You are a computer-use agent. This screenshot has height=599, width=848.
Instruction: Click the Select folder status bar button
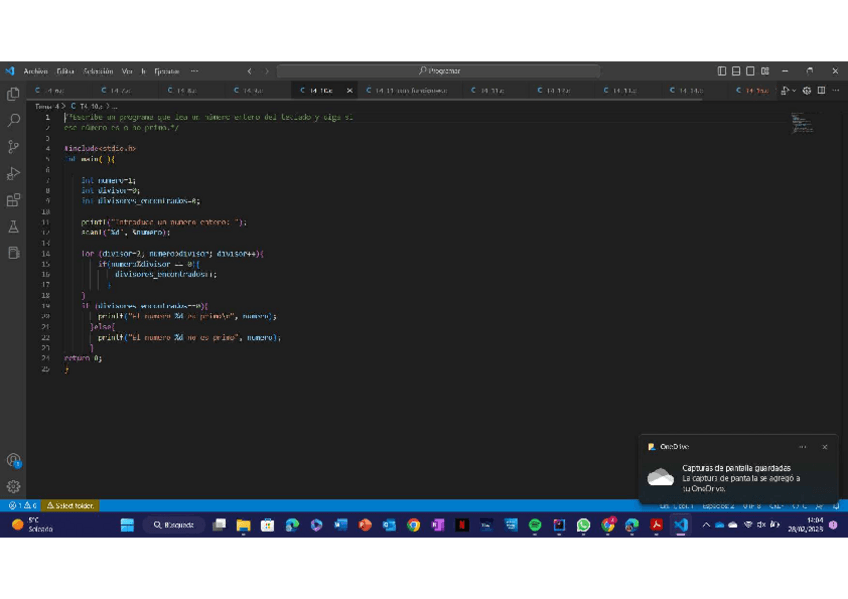pos(71,506)
